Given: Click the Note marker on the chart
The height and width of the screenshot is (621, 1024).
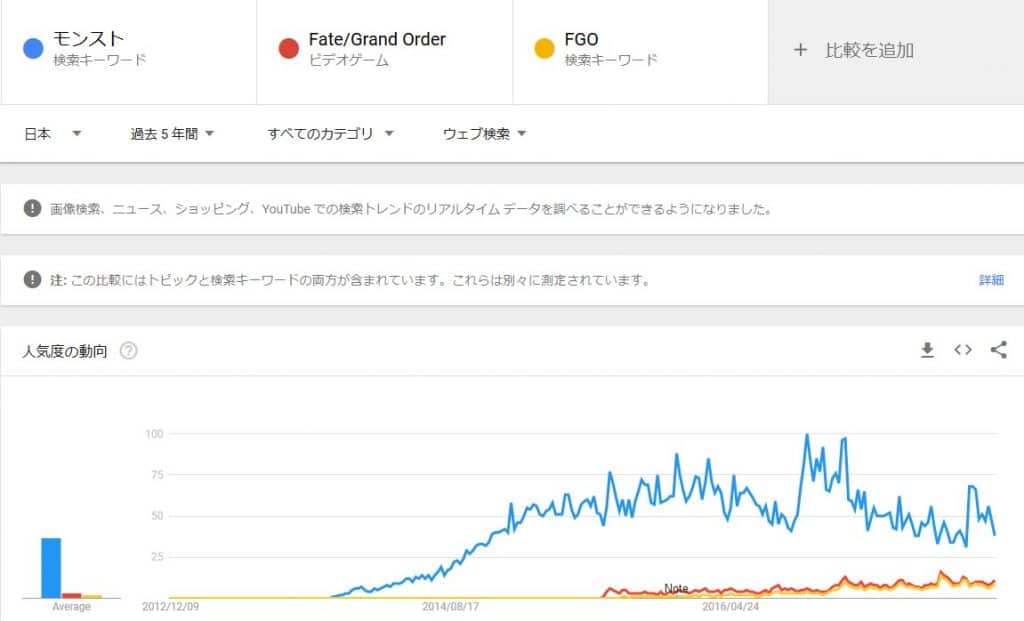Looking at the screenshot, I should point(676,588).
